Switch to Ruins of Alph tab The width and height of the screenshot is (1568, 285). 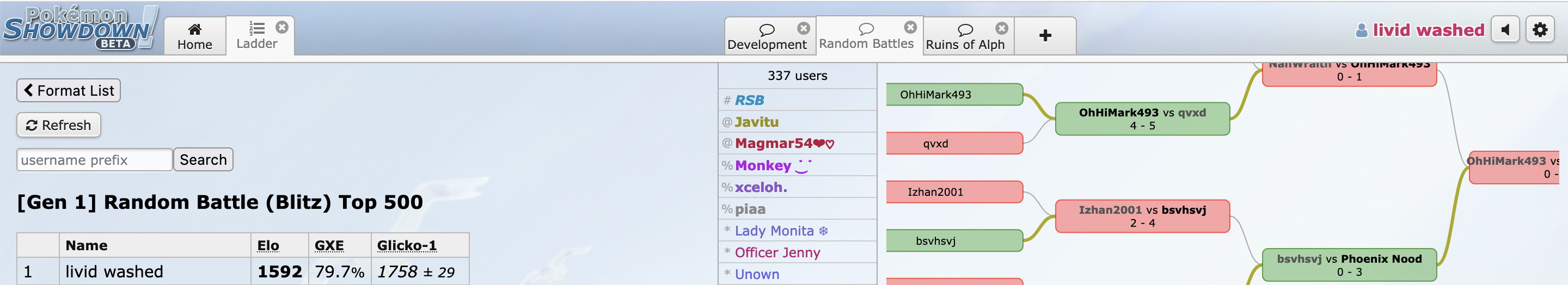[x=965, y=36]
